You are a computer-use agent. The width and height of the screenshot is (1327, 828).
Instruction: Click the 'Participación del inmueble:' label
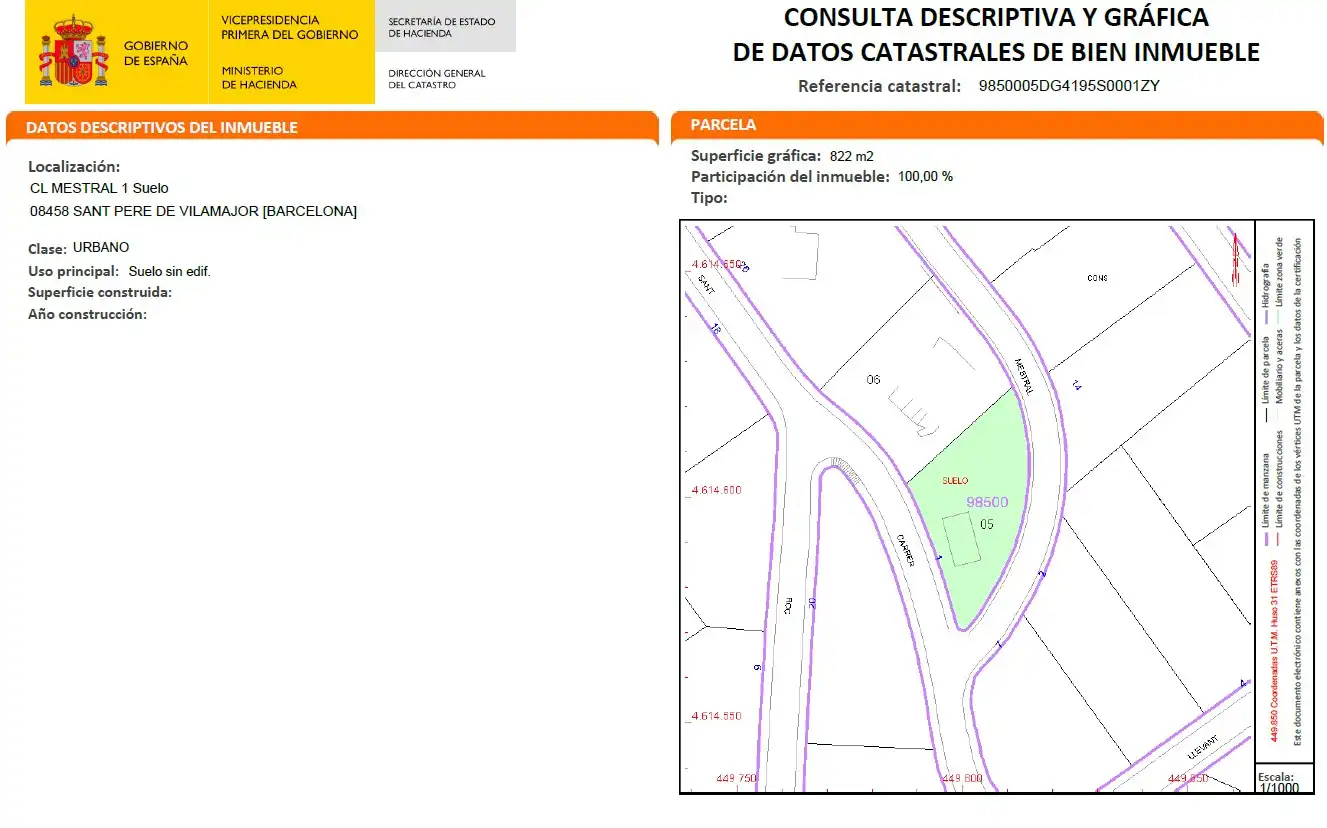click(790, 177)
